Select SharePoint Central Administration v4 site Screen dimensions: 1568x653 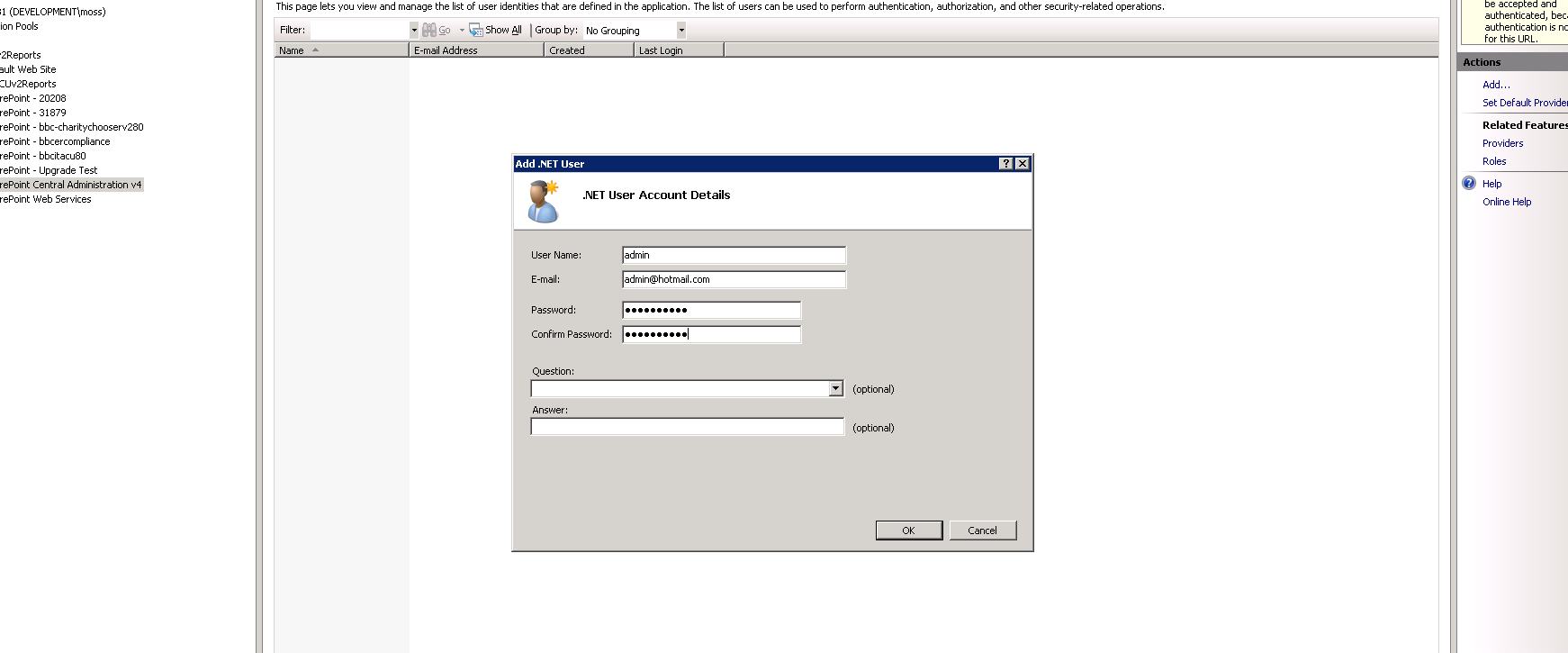[71, 185]
